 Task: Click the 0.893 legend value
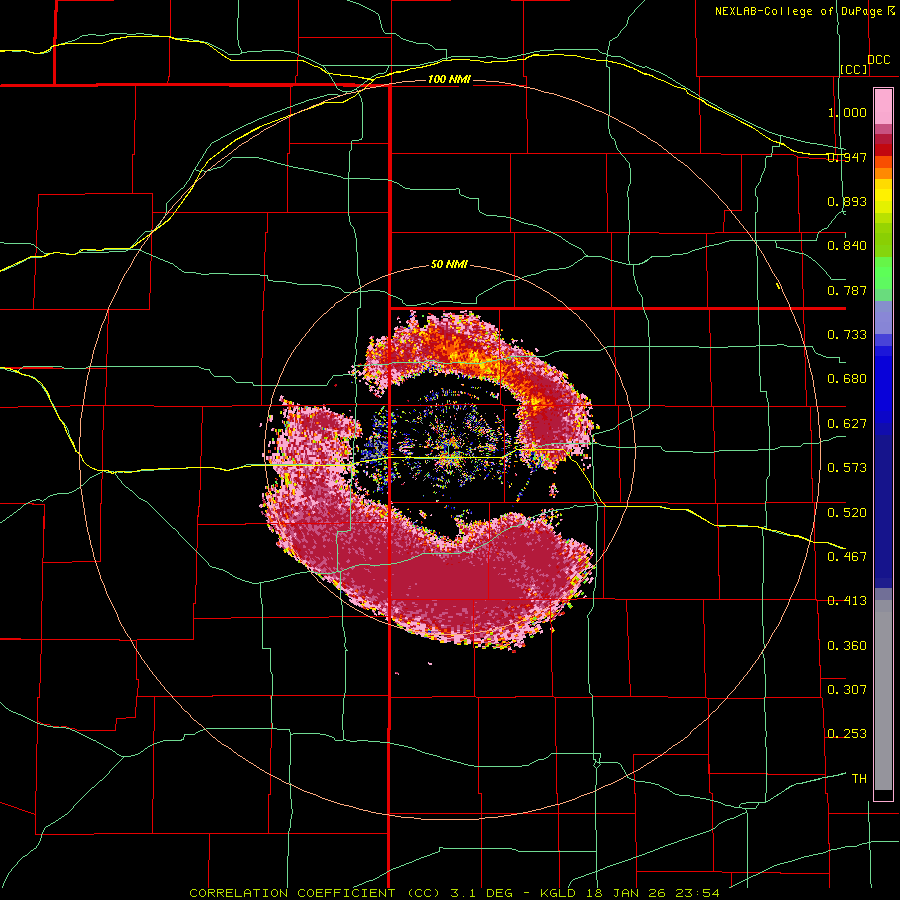coord(847,201)
